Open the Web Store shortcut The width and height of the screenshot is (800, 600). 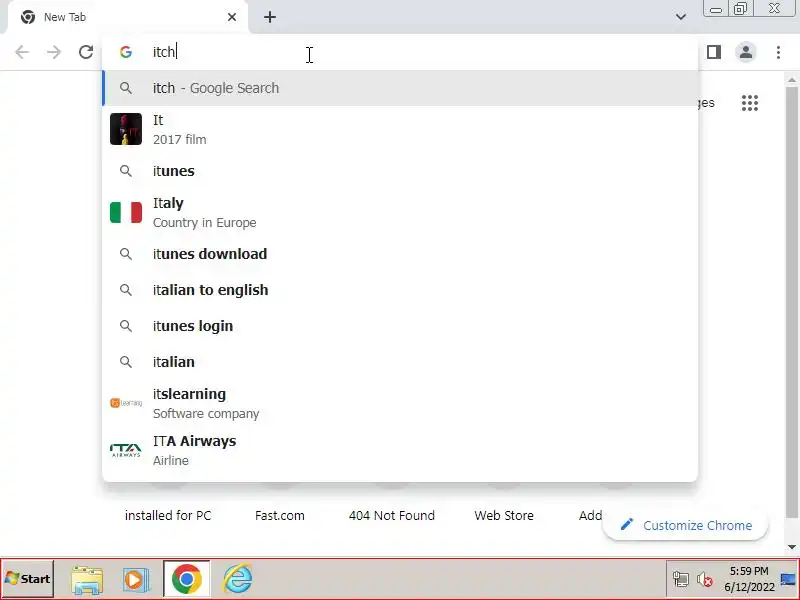[x=504, y=516]
